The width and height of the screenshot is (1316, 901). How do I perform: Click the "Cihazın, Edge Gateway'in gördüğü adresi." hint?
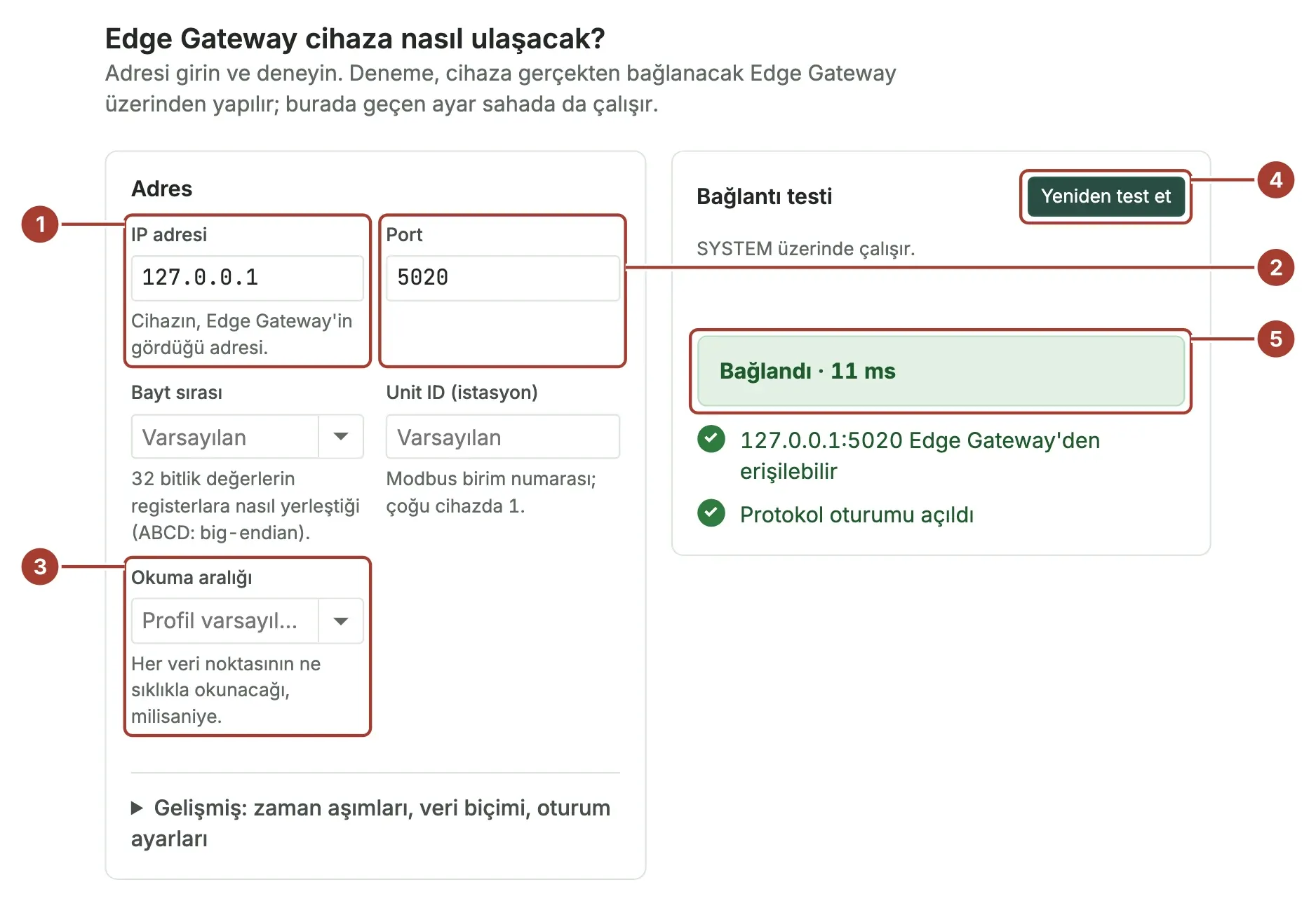pyautogui.click(x=242, y=334)
